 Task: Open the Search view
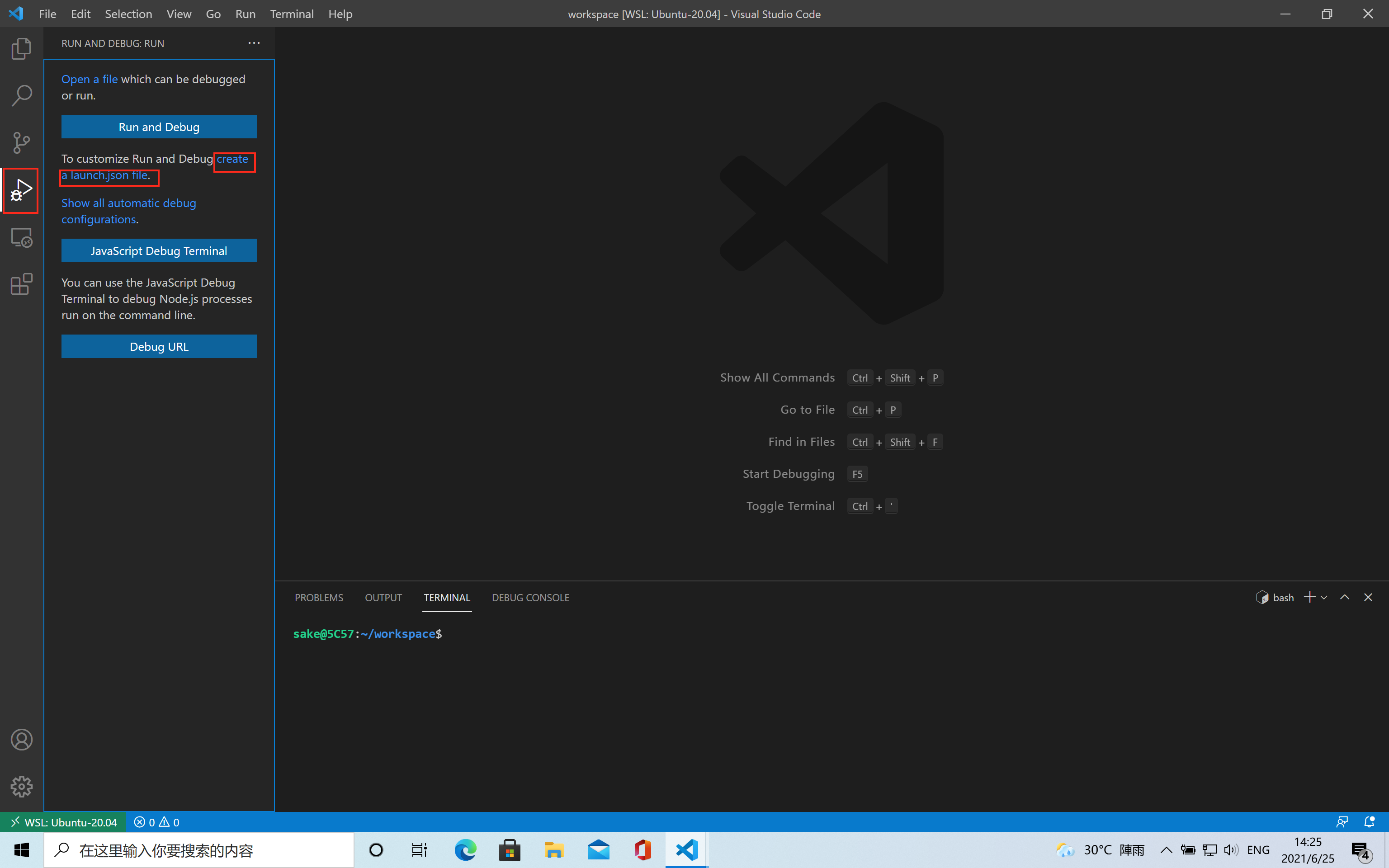pyautogui.click(x=21, y=95)
